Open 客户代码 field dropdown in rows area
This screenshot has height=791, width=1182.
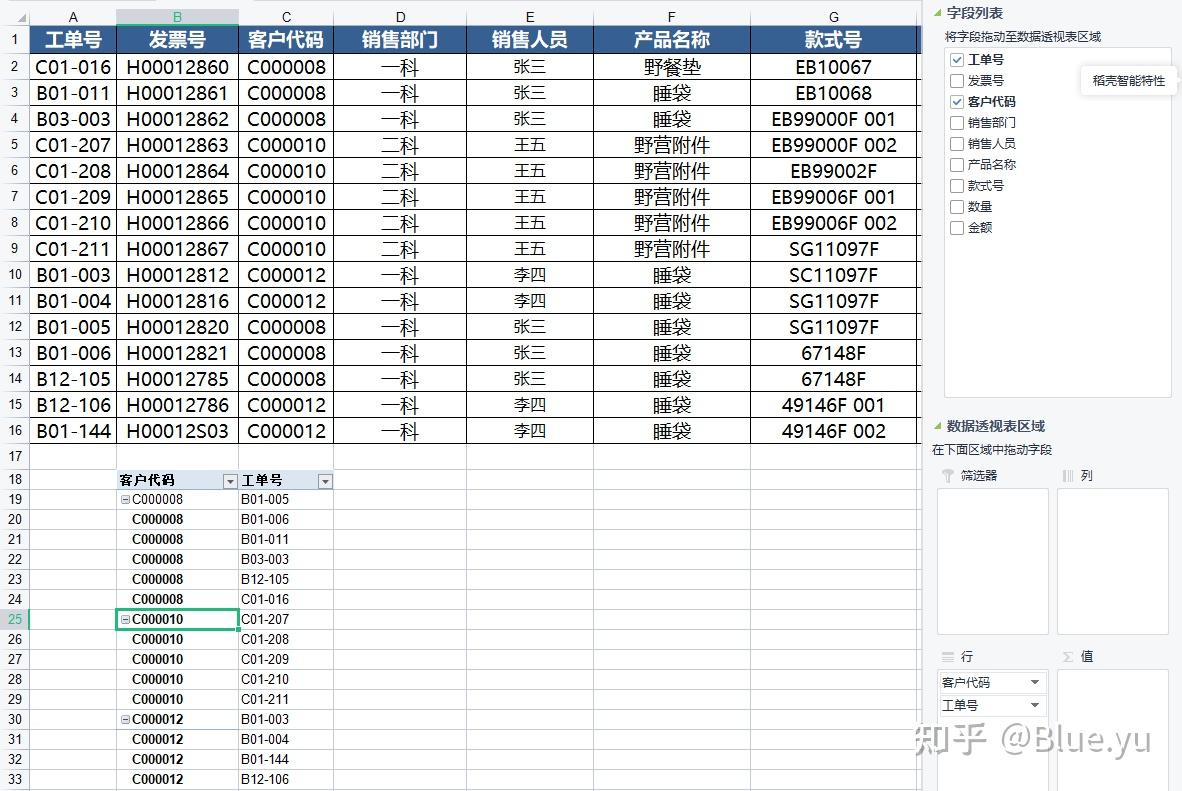tap(1035, 682)
